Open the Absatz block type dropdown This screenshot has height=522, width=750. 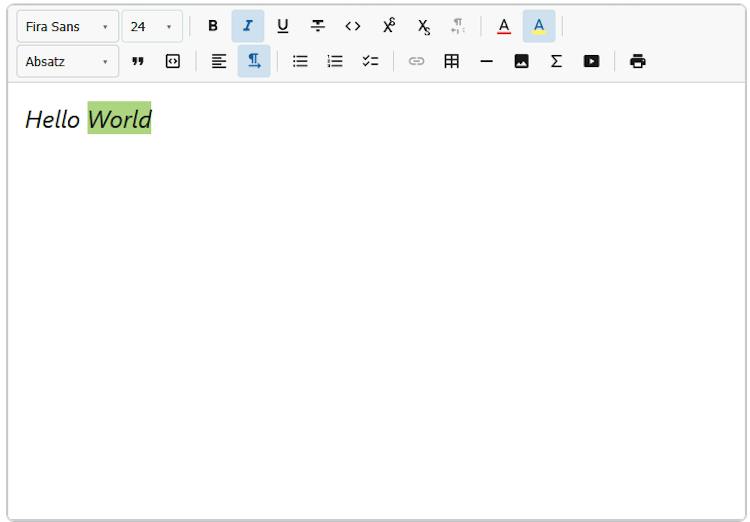[x=67, y=61]
